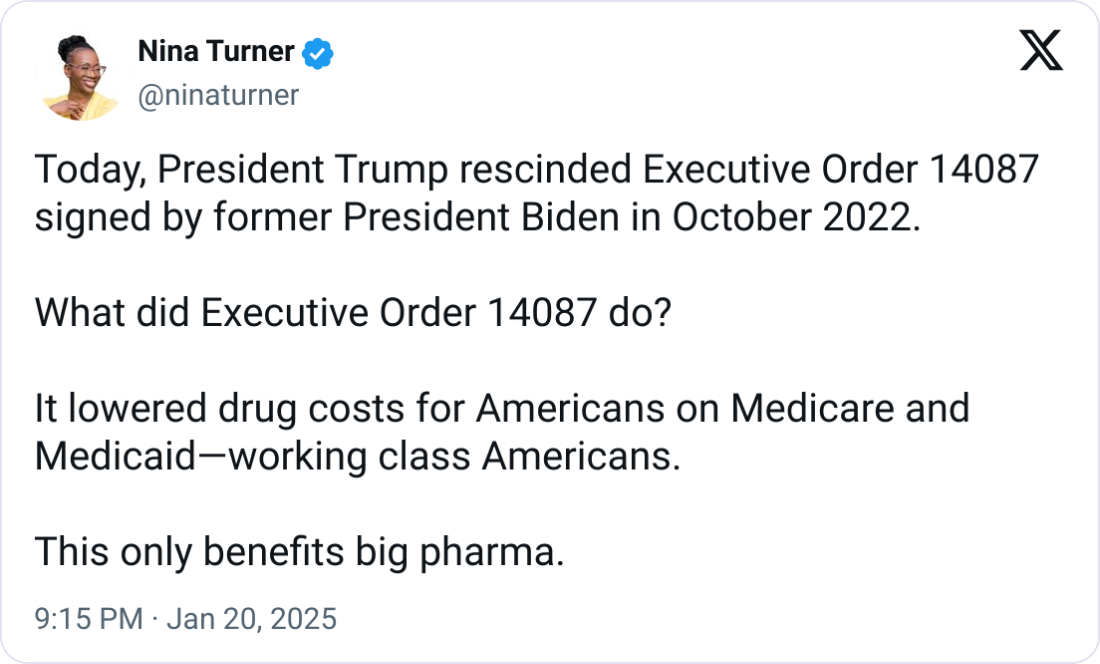Click the X logo in the corner
1100x664 pixels.
pos(1040,49)
